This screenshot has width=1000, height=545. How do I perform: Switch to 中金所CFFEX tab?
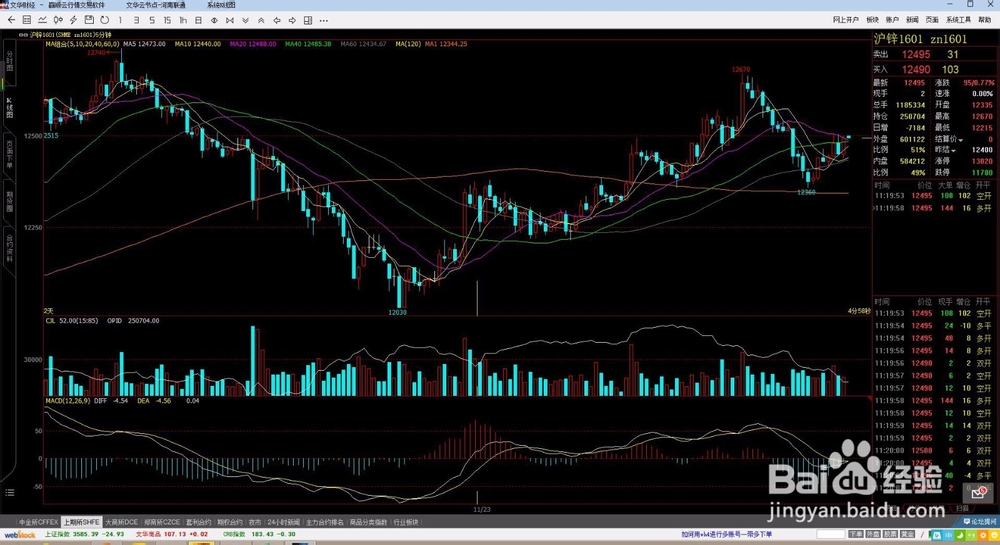pos(38,522)
